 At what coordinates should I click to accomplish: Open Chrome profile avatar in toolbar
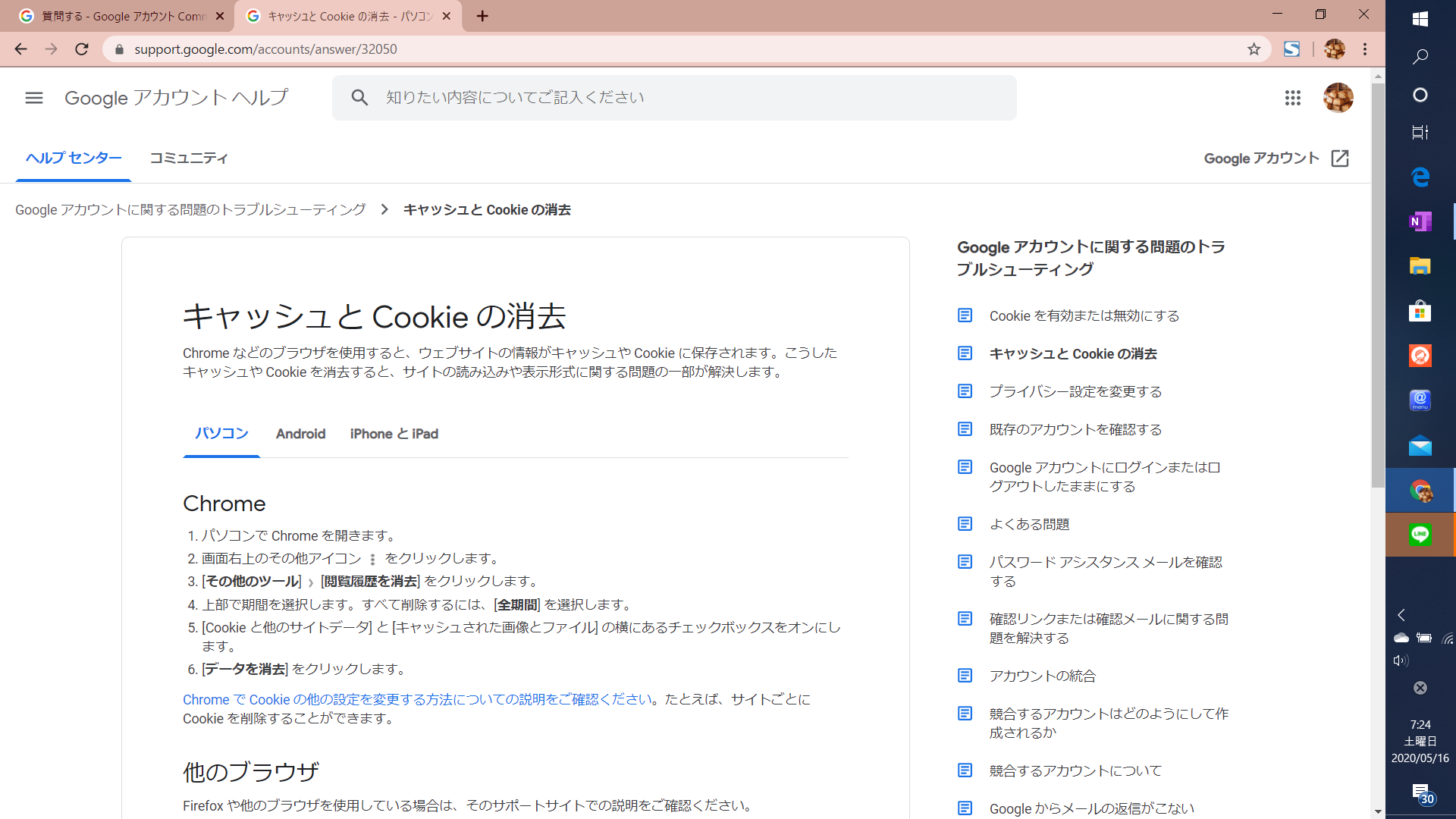click(x=1334, y=49)
